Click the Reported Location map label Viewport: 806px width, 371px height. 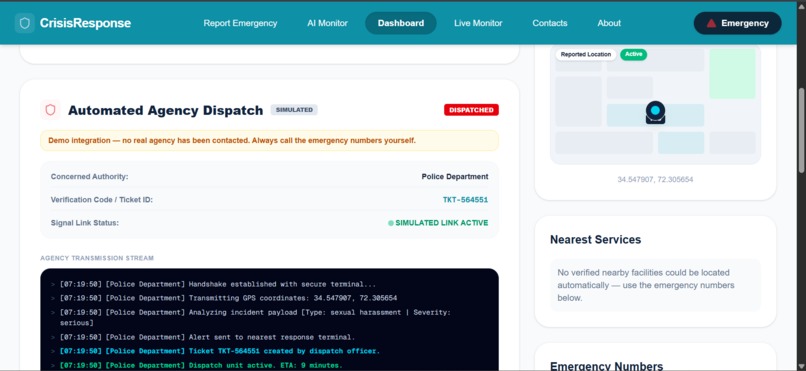pyautogui.click(x=585, y=54)
